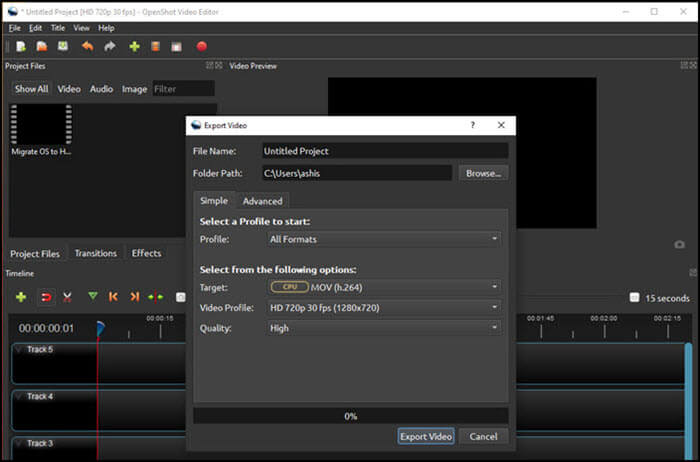Image resolution: width=700 pixels, height=462 pixels.
Task: Open the Quality dropdown set to High
Action: click(x=384, y=327)
